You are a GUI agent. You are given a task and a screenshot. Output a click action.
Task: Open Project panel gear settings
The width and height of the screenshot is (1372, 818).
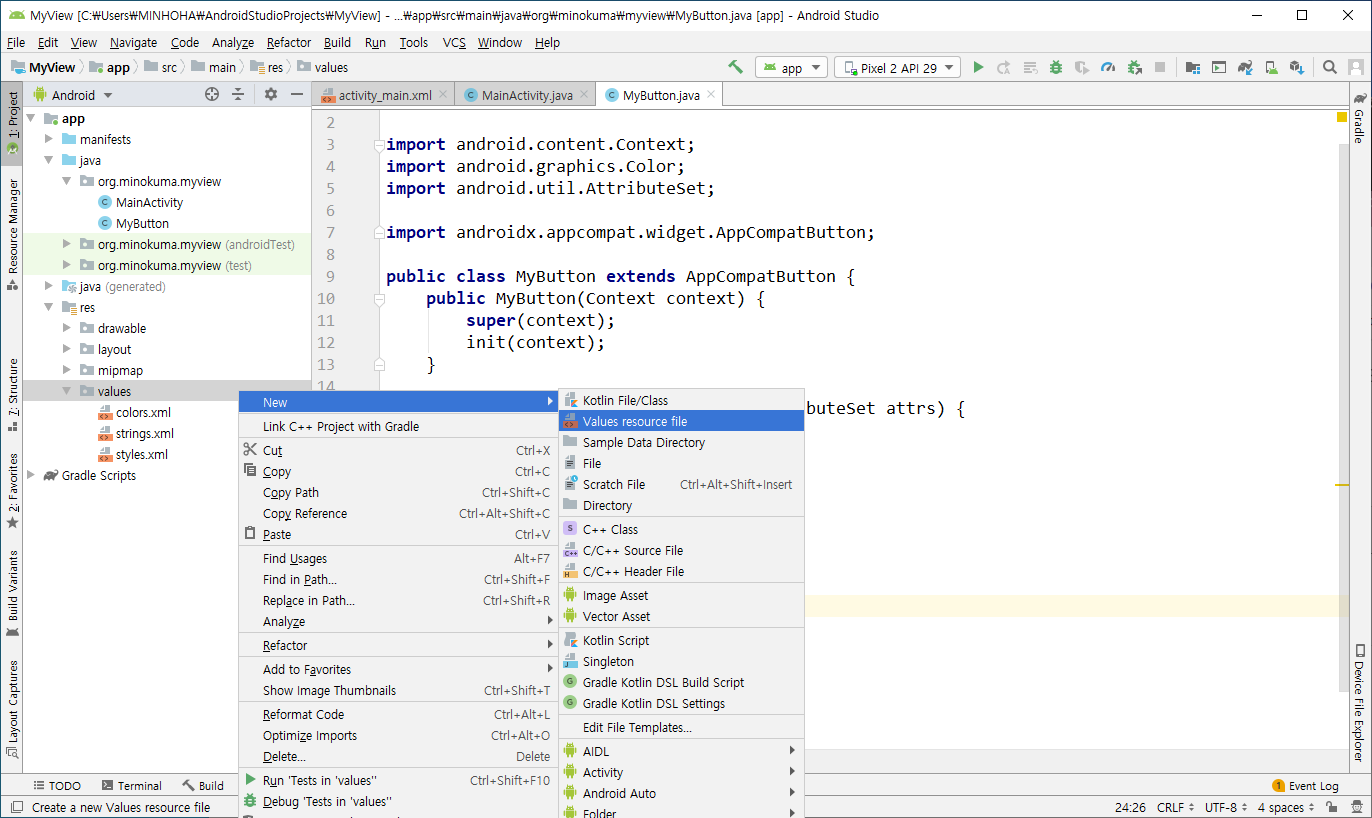tap(271, 94)
